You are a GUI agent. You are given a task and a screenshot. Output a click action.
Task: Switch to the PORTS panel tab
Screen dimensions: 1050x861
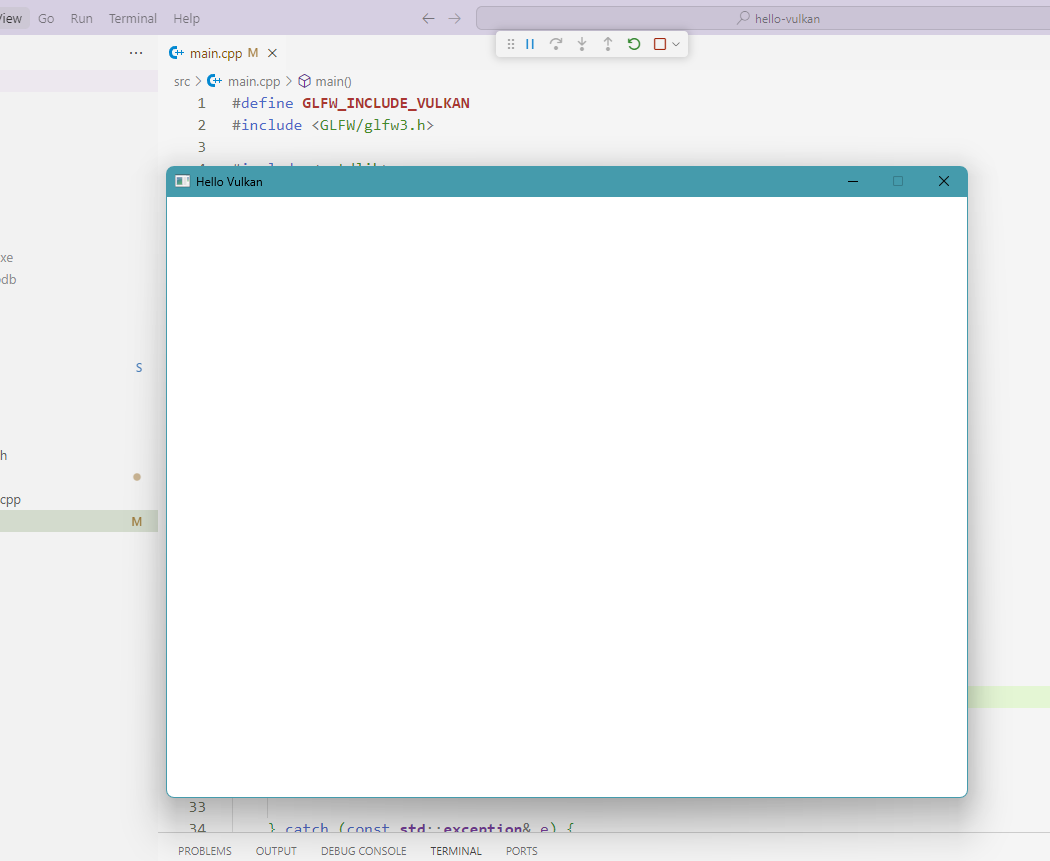tap(522, 851)
